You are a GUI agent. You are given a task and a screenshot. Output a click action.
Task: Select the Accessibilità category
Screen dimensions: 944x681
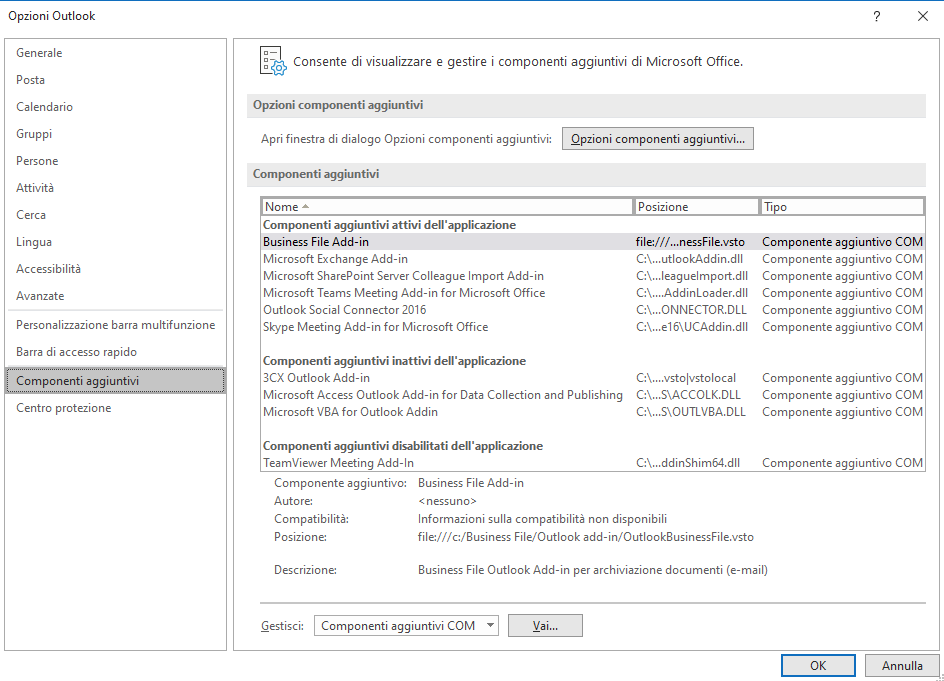tap(115, 269)
